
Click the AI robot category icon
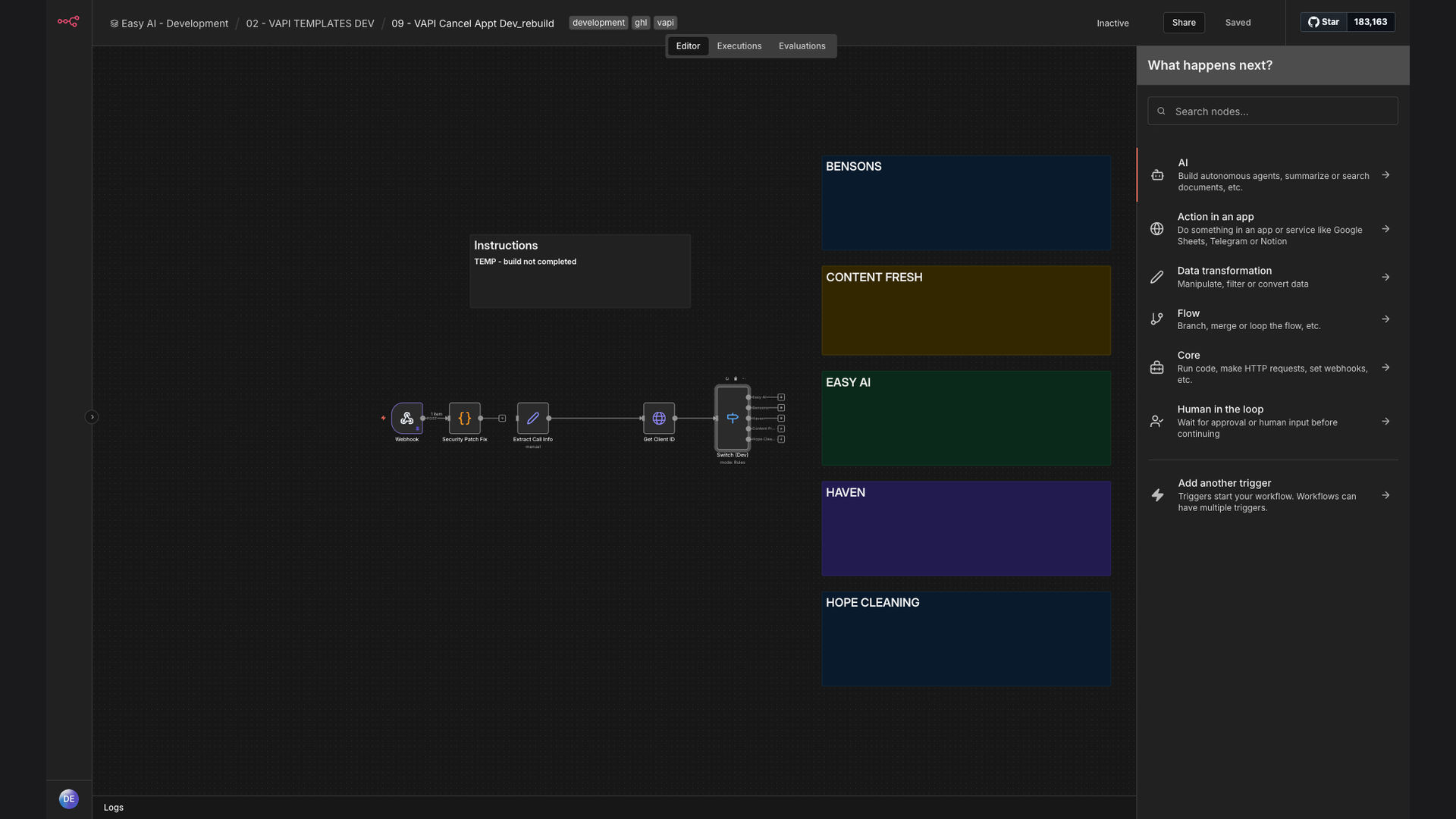(x=1157, y=175)
